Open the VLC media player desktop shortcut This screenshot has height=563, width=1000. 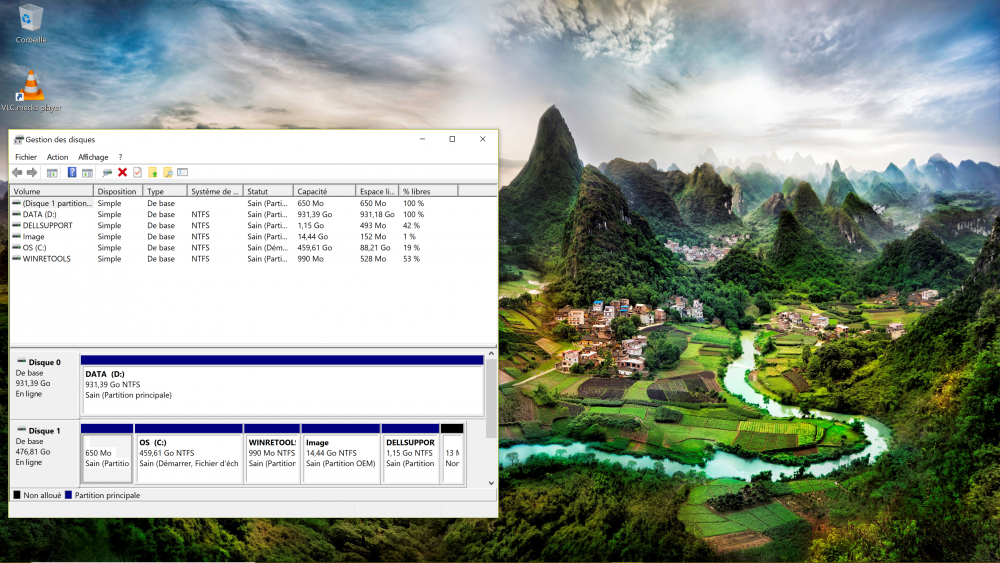[x=32, y=88]
